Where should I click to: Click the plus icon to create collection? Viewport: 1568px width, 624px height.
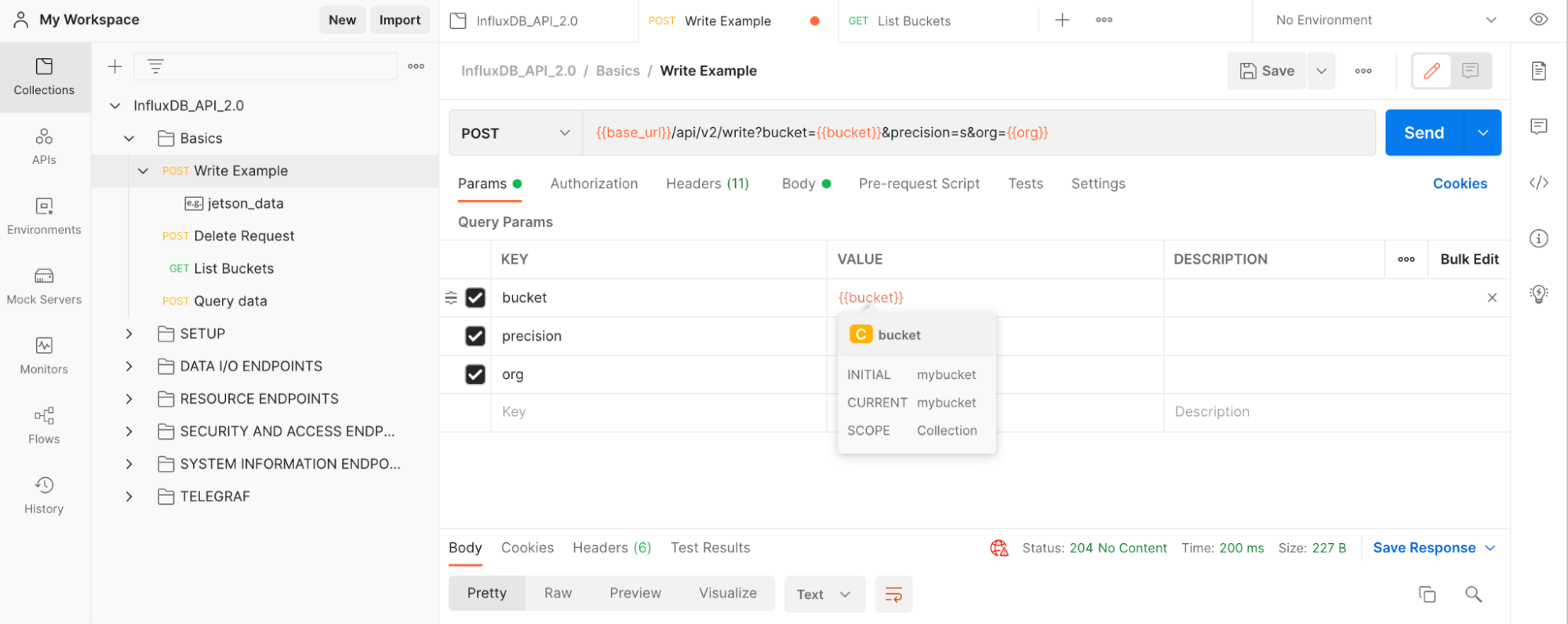point(115,67)
